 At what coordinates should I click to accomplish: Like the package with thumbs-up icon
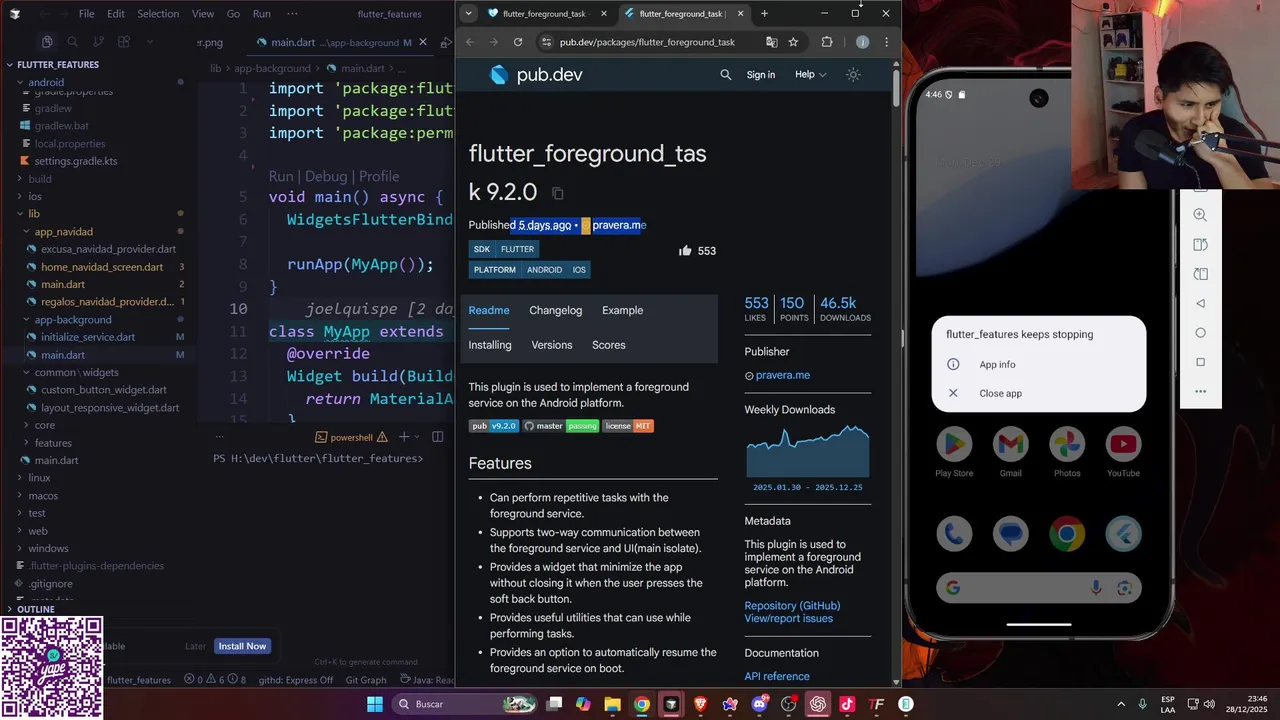coord(685,251)
